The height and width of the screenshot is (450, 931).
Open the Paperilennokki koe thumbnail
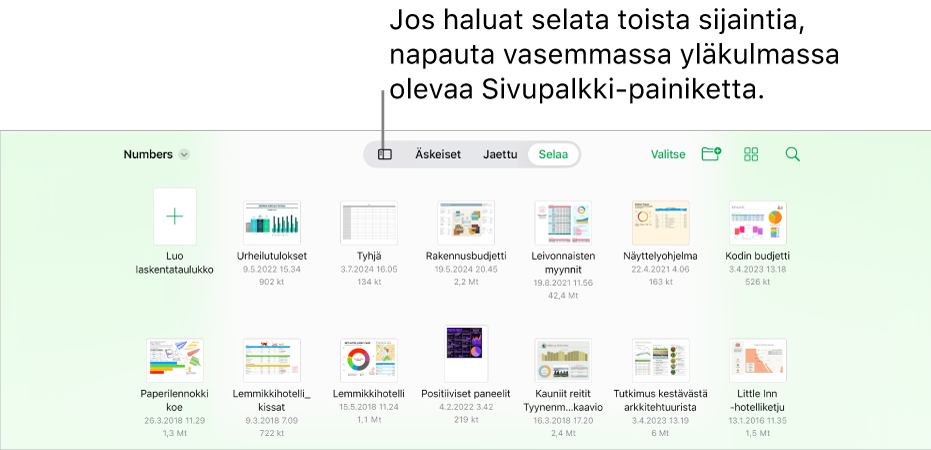pos(175,360)
